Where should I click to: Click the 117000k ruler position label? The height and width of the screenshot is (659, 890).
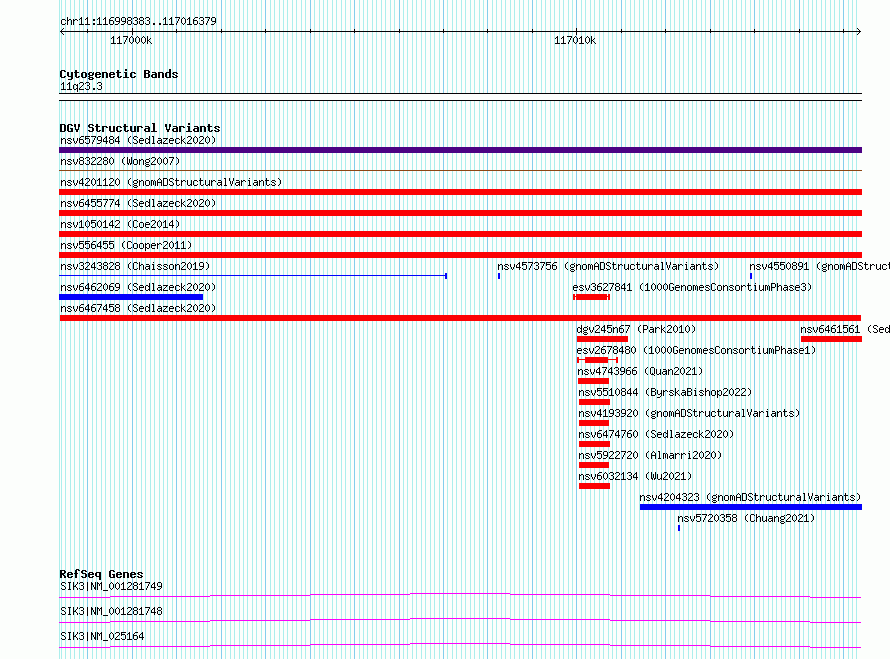point(131,40)
